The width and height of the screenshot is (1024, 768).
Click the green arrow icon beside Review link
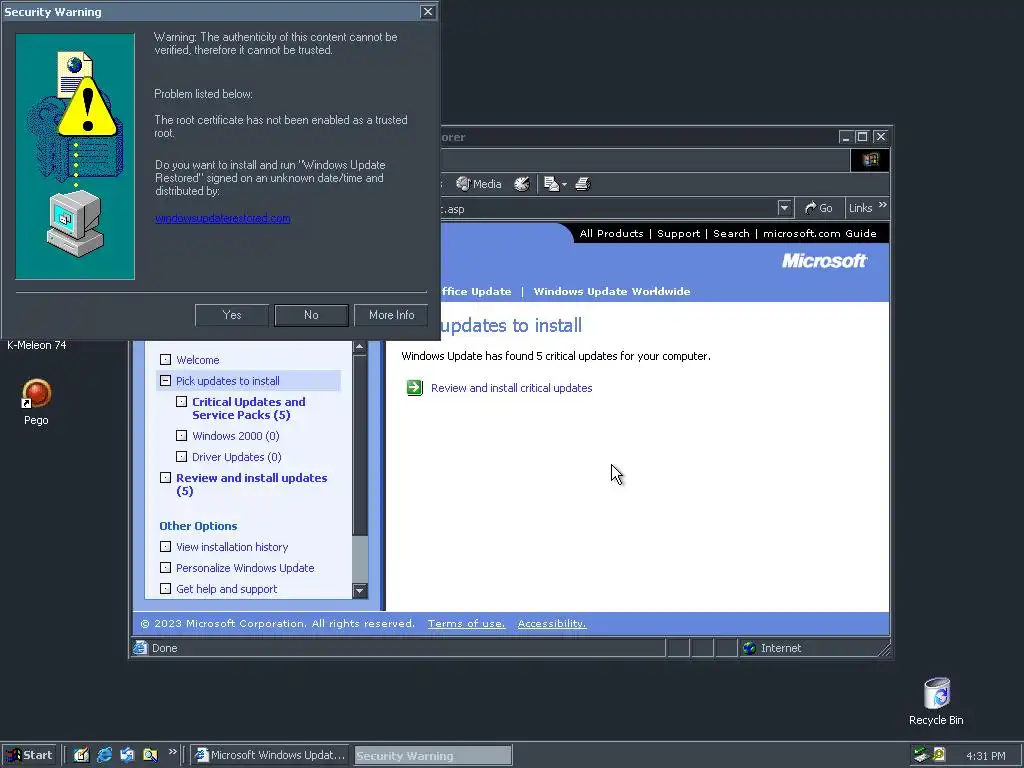pyautogui.click(x=415, y=388)
